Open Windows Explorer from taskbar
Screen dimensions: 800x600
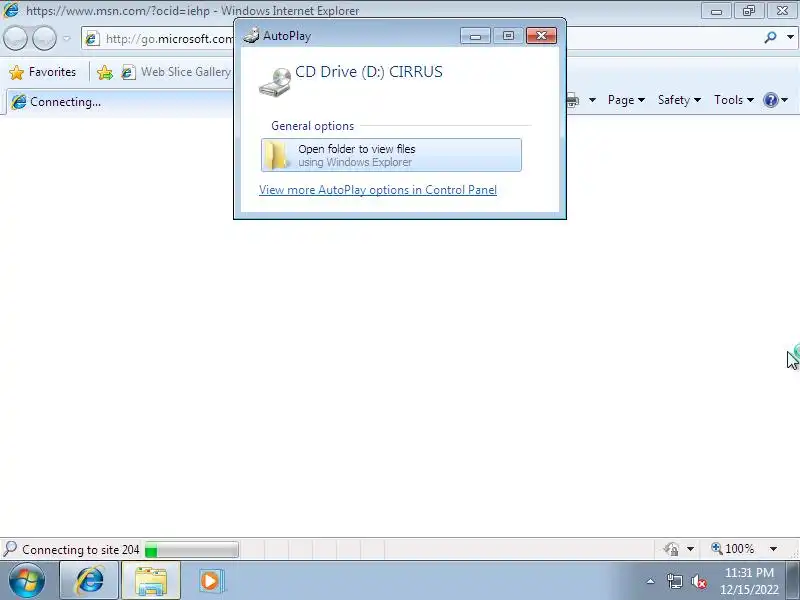pyautogui.click(x=151, y=581)
